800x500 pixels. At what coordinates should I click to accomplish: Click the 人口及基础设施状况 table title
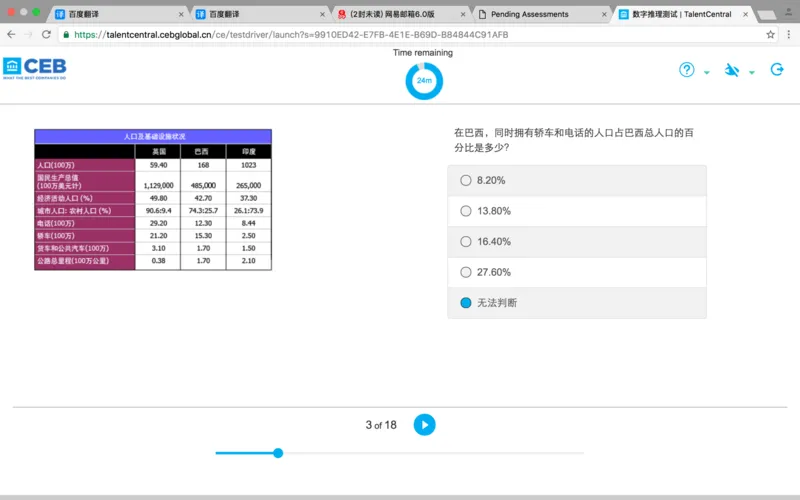pos(154,136)
